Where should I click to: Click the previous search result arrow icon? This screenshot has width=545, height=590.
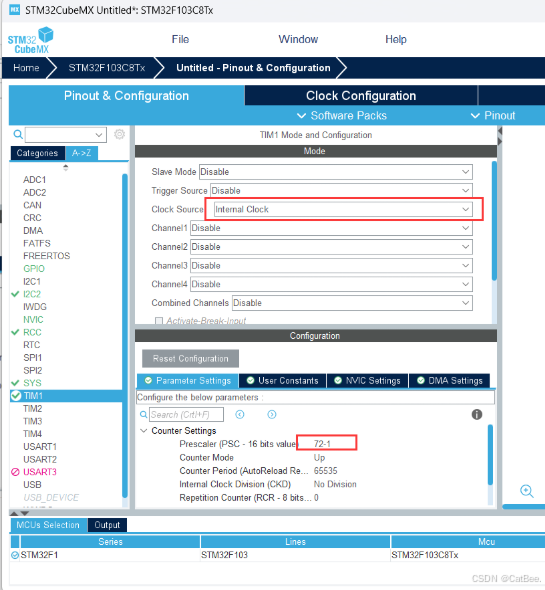[240, 414]
